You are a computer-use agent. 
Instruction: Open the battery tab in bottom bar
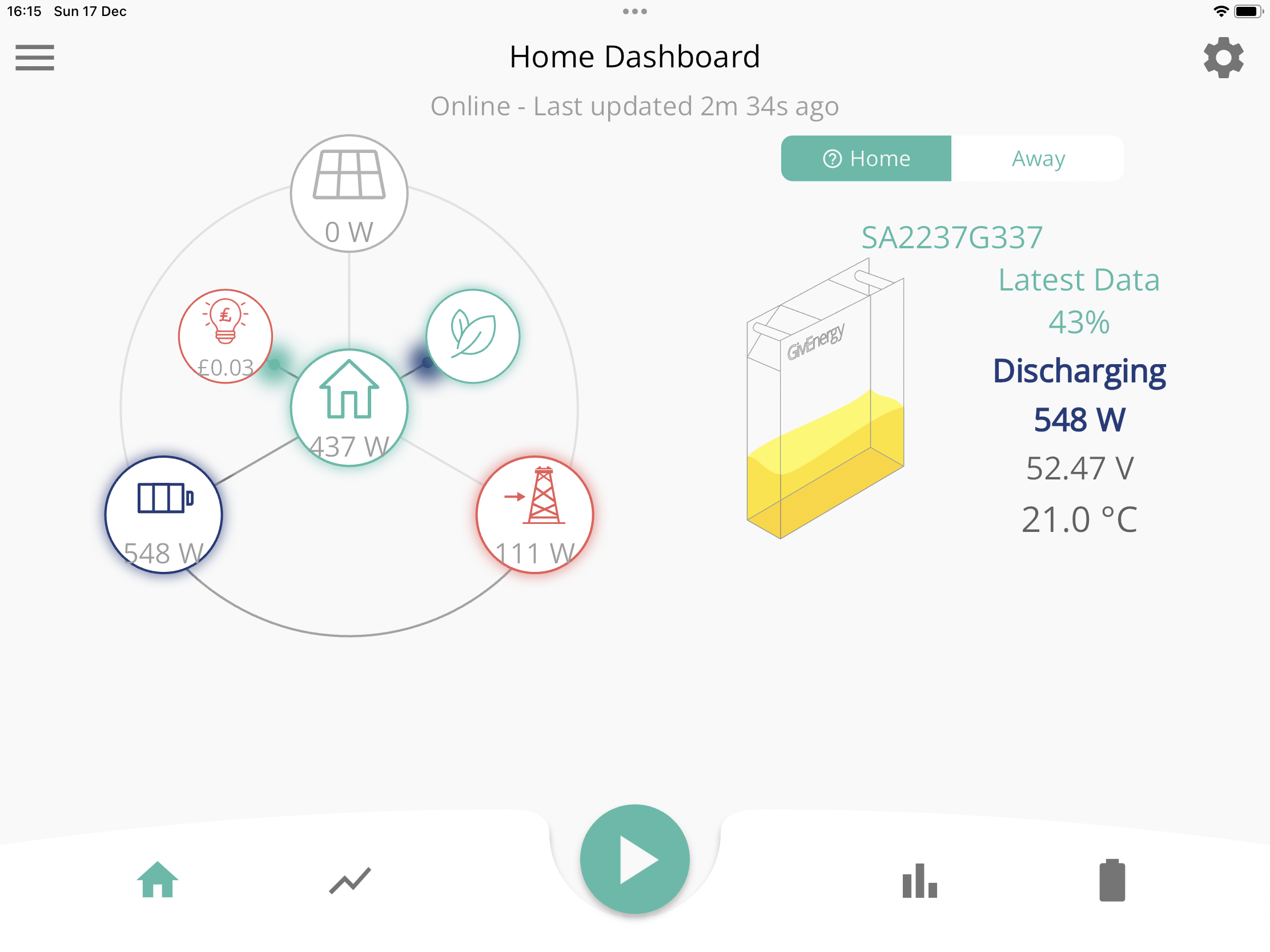tap(1112, 880)
